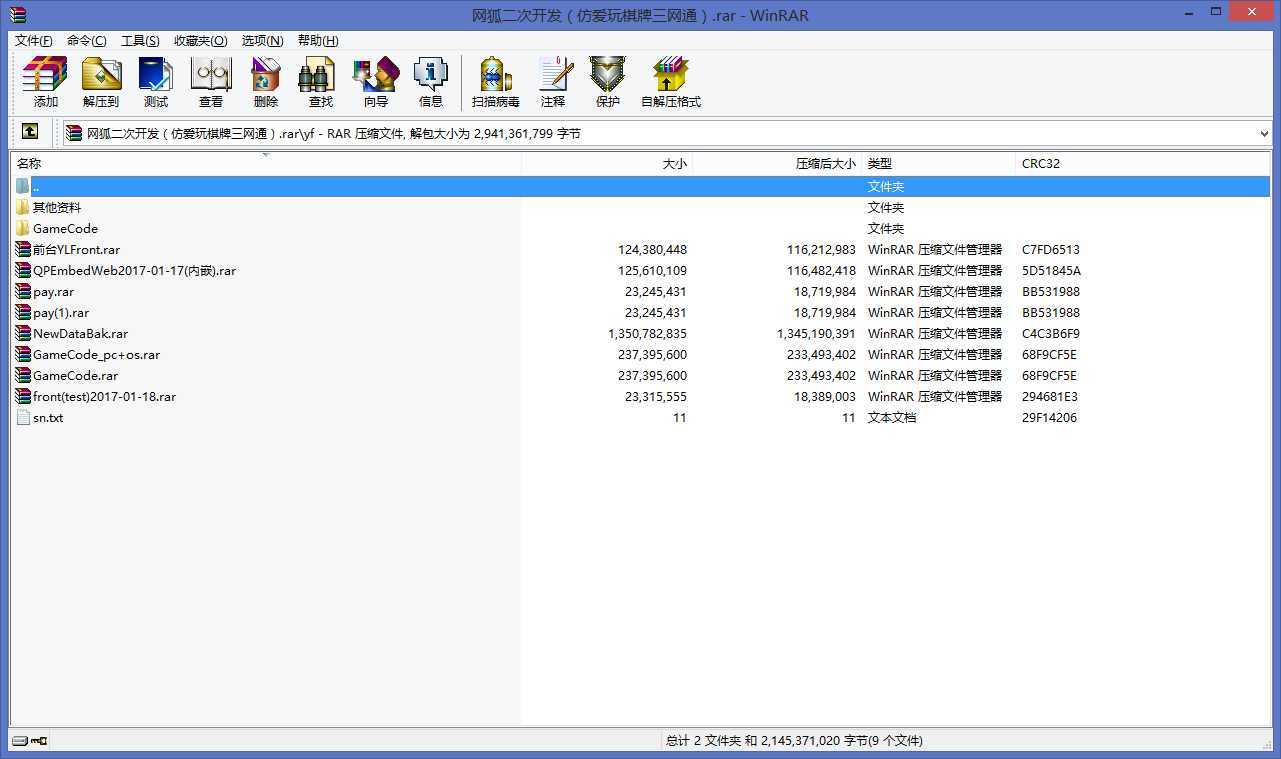
Task: Click the 解压到 (Extract To) icon
Action: pyautogui.click(x=101, y=82)
